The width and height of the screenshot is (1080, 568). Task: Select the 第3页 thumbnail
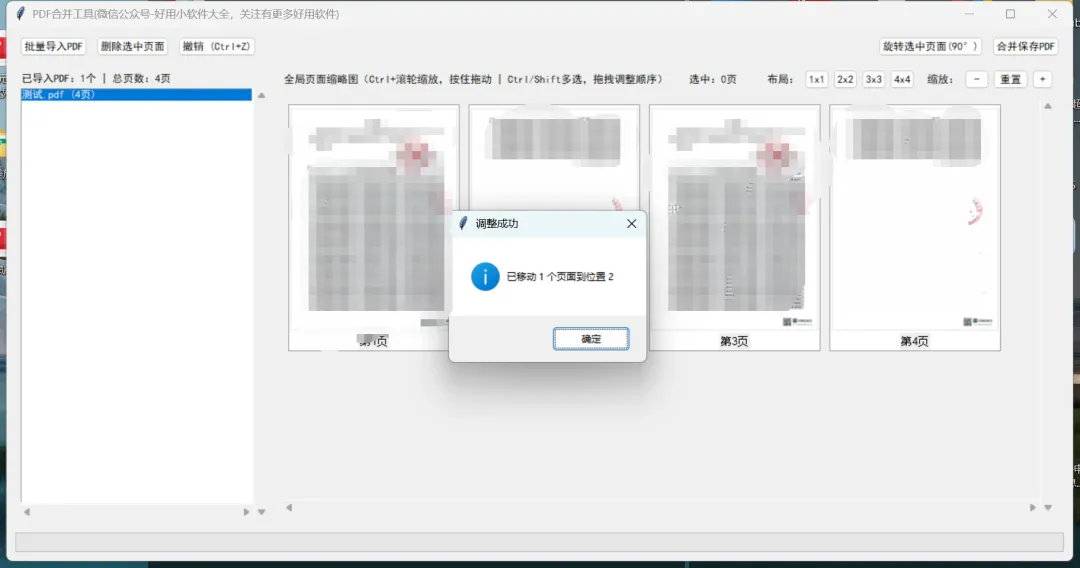pos(734,227)
